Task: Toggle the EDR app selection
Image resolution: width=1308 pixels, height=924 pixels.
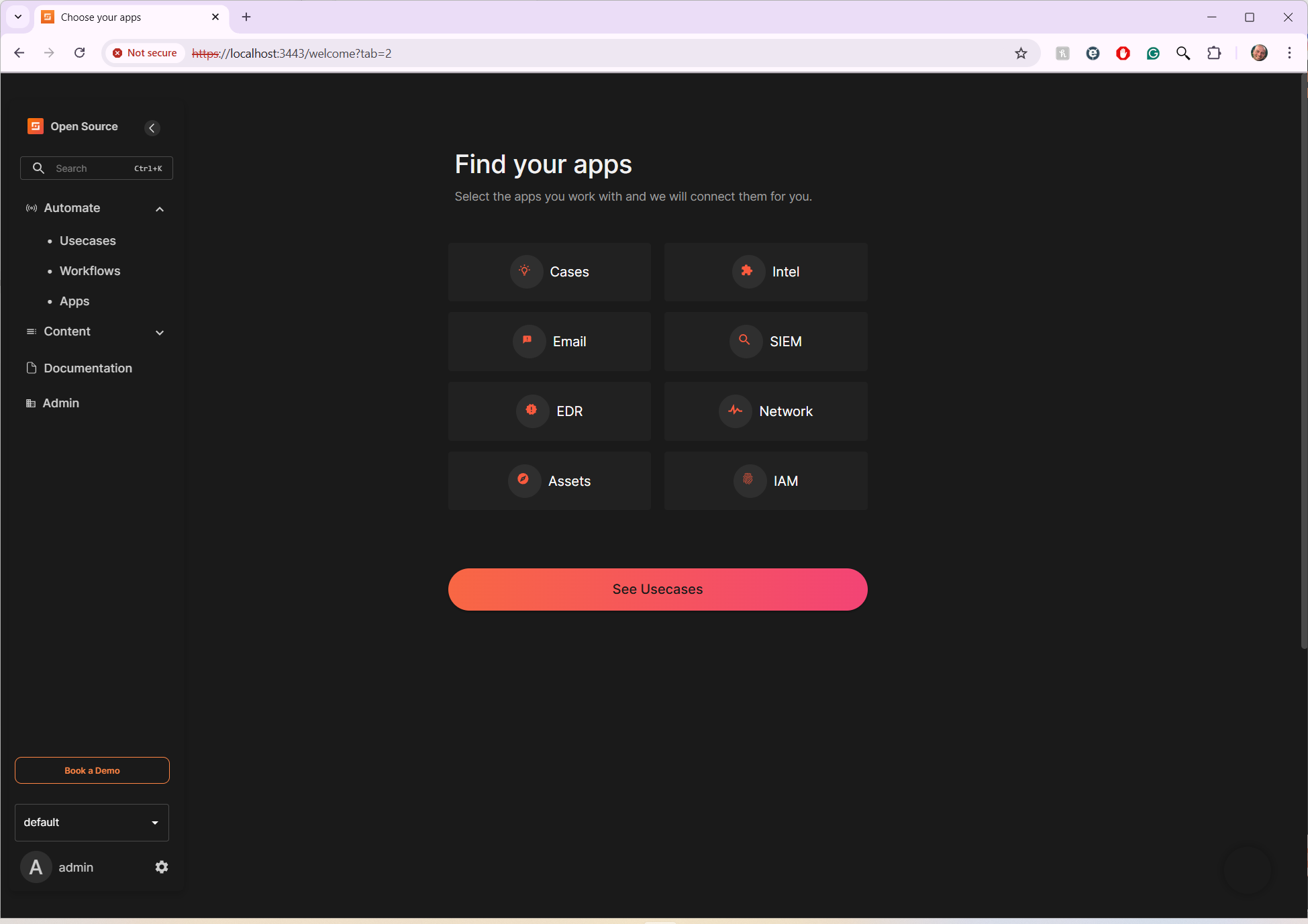Action: coord(550,411)
